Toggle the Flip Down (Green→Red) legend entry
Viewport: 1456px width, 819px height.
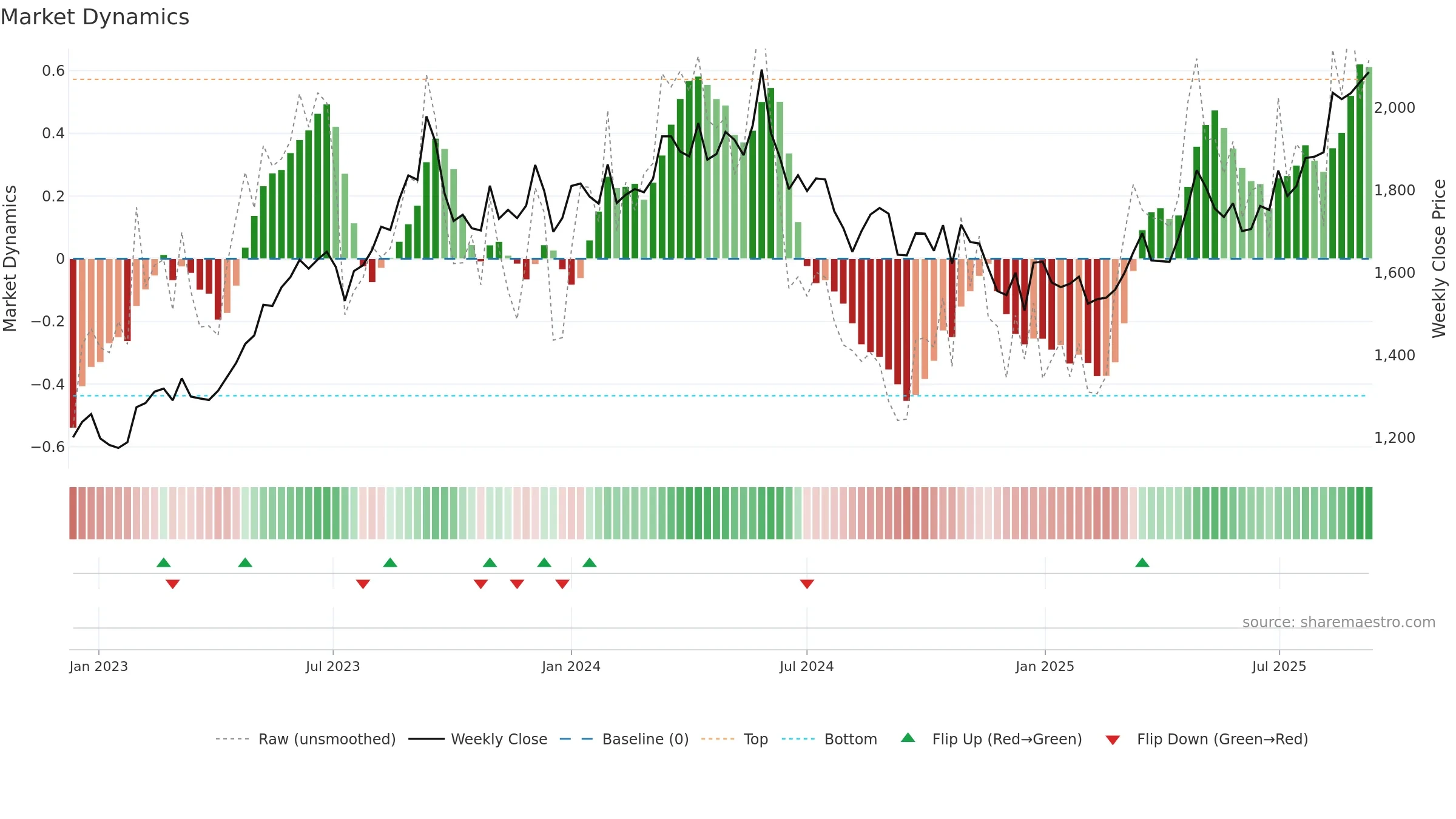1206,739
